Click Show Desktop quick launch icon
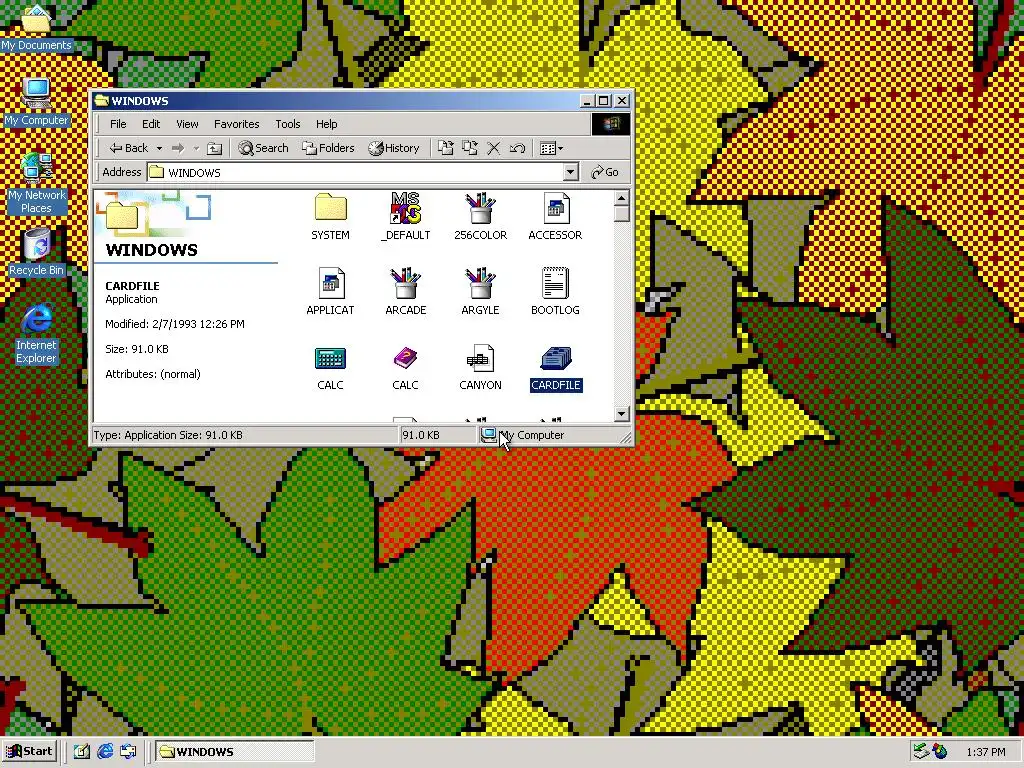 click(82, 752)
